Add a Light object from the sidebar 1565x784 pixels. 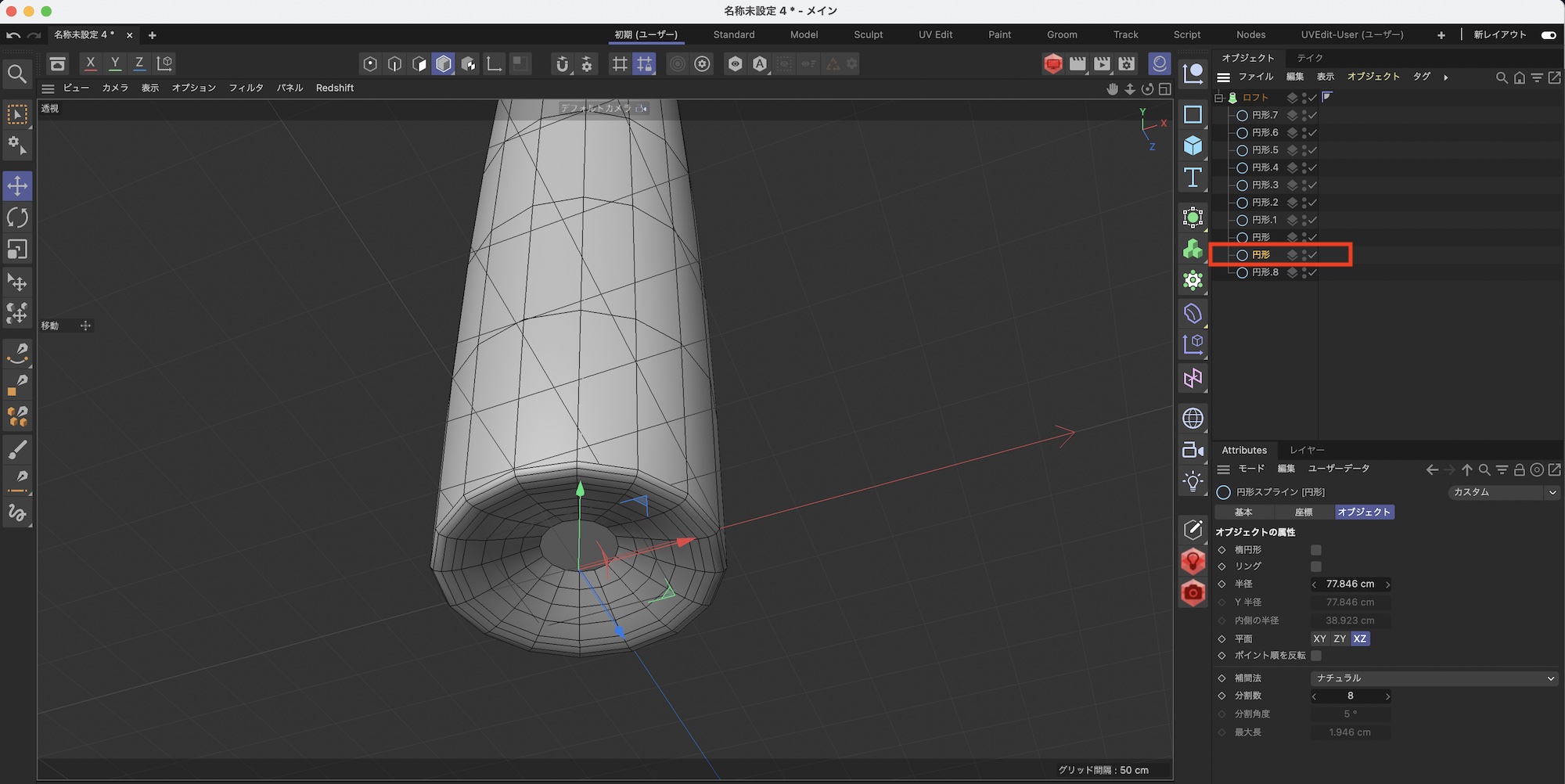(x=1193, y=481)
